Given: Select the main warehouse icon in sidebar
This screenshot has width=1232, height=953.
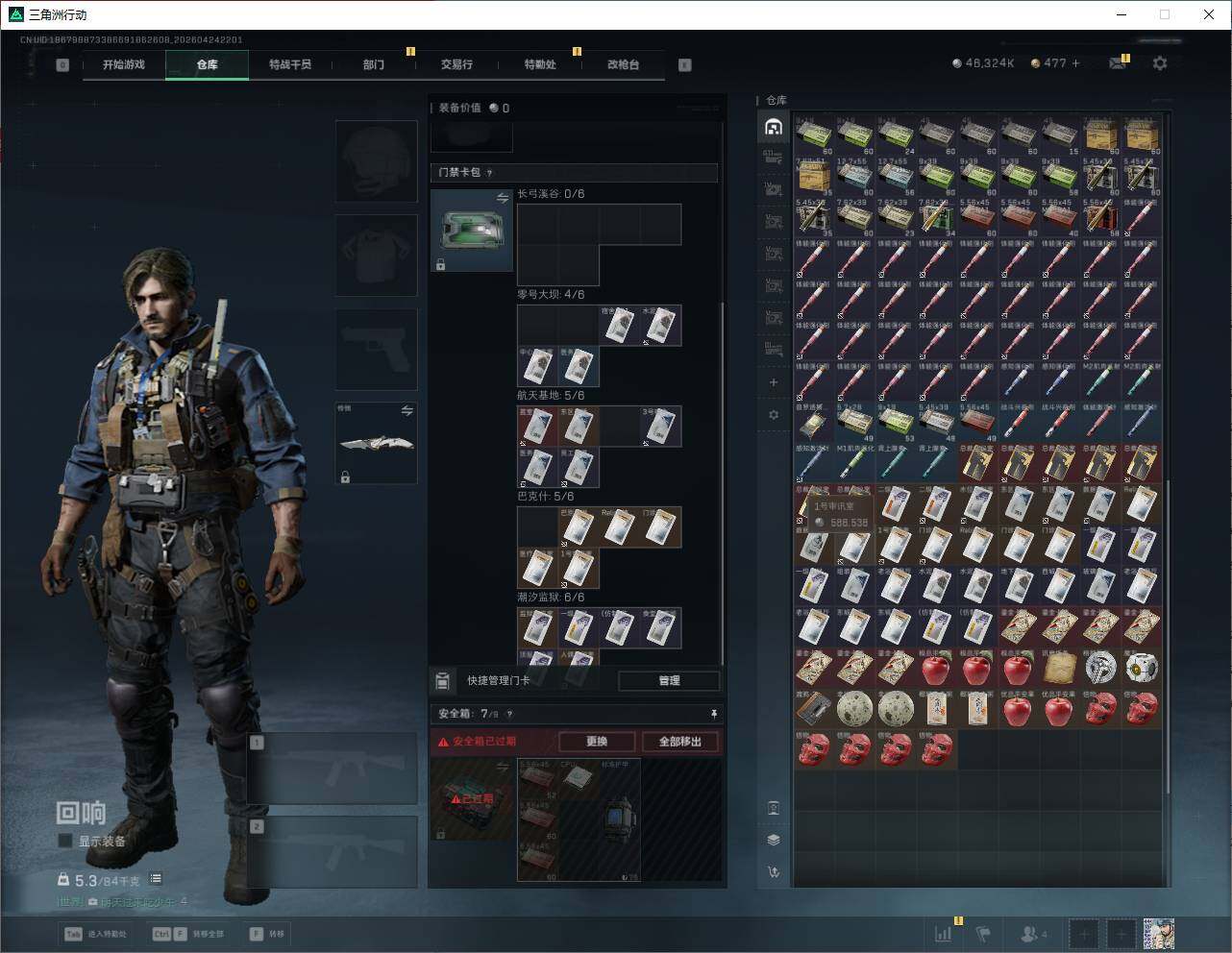Looking at the screenshot, I should click(774, 127).
